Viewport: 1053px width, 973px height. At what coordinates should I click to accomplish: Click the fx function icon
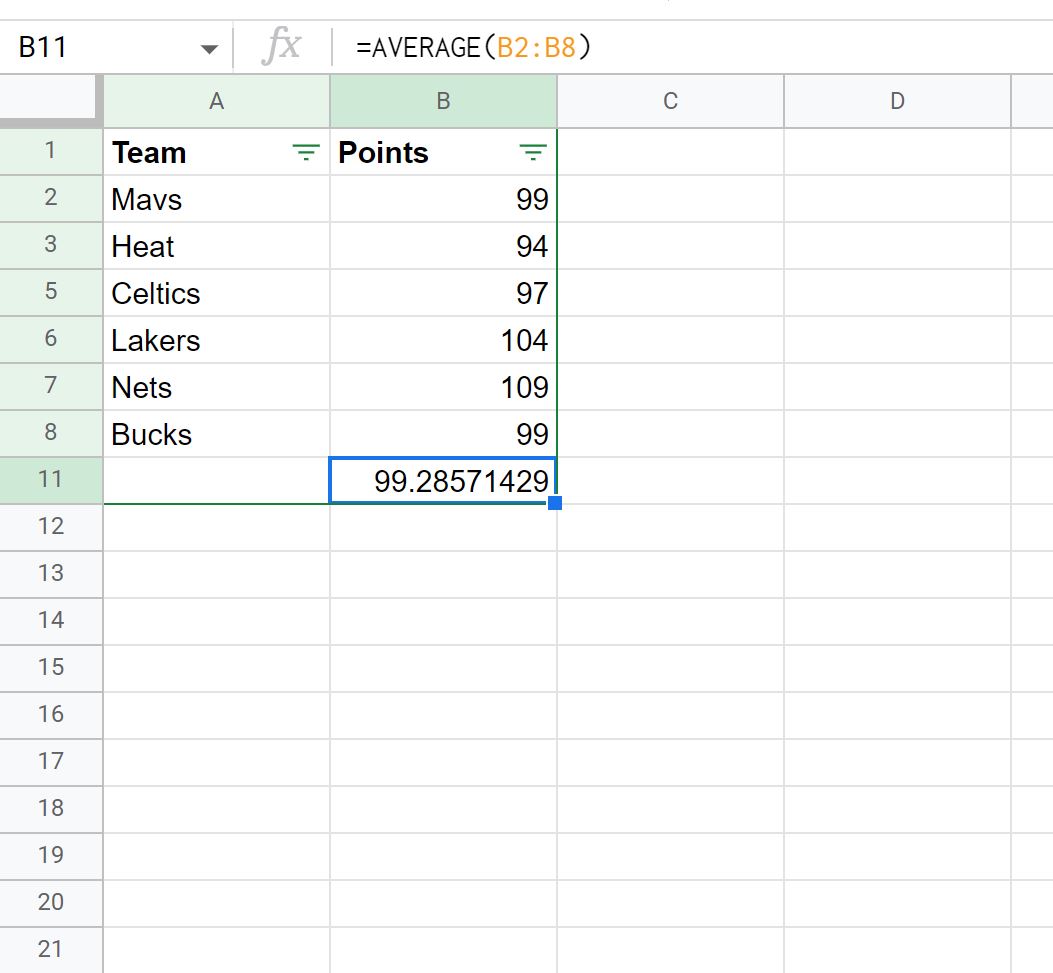[x=281, y=46]
